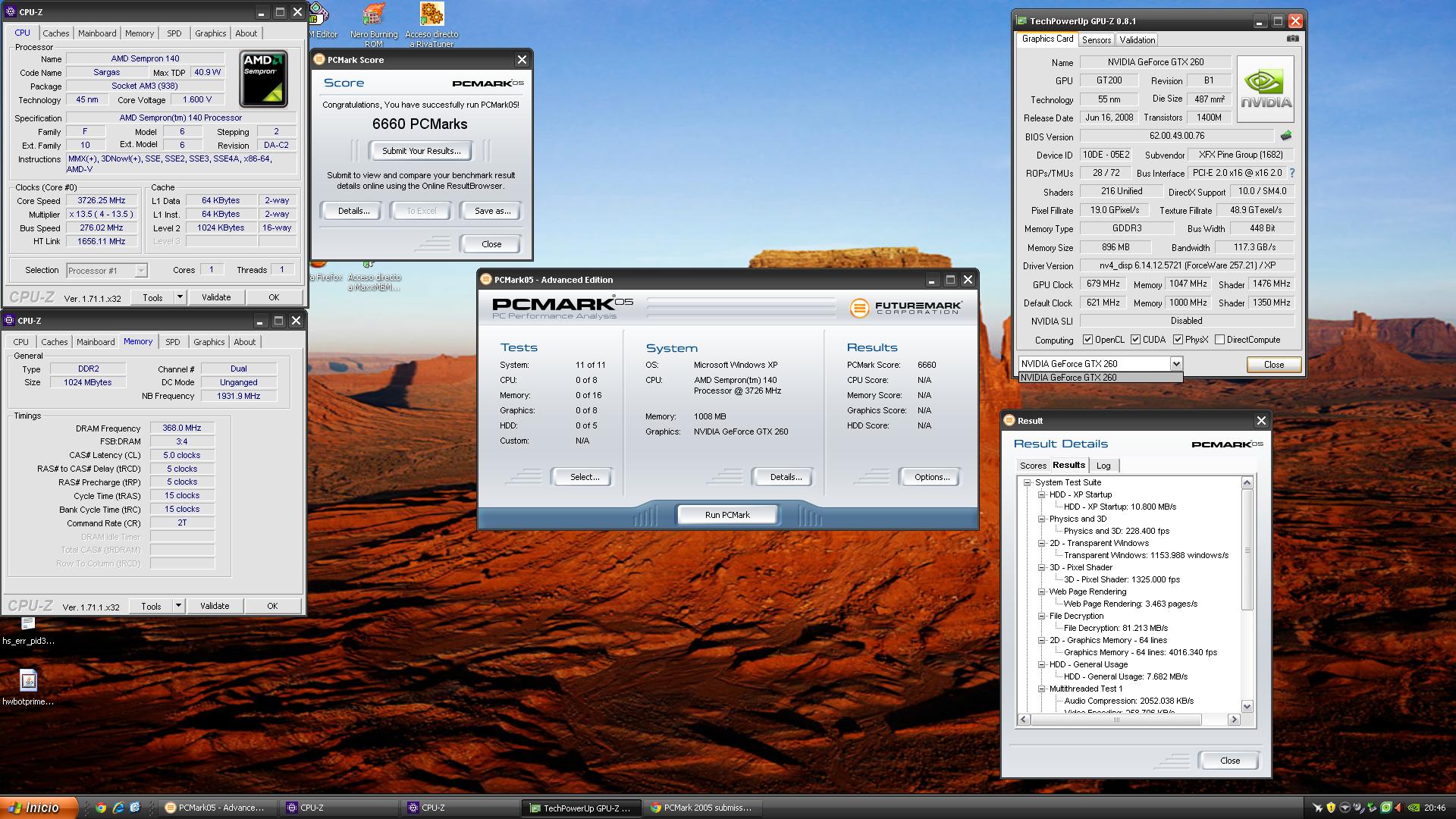
Task: Open the Processor #1 selection dropdown
Action: coord(140,271)
